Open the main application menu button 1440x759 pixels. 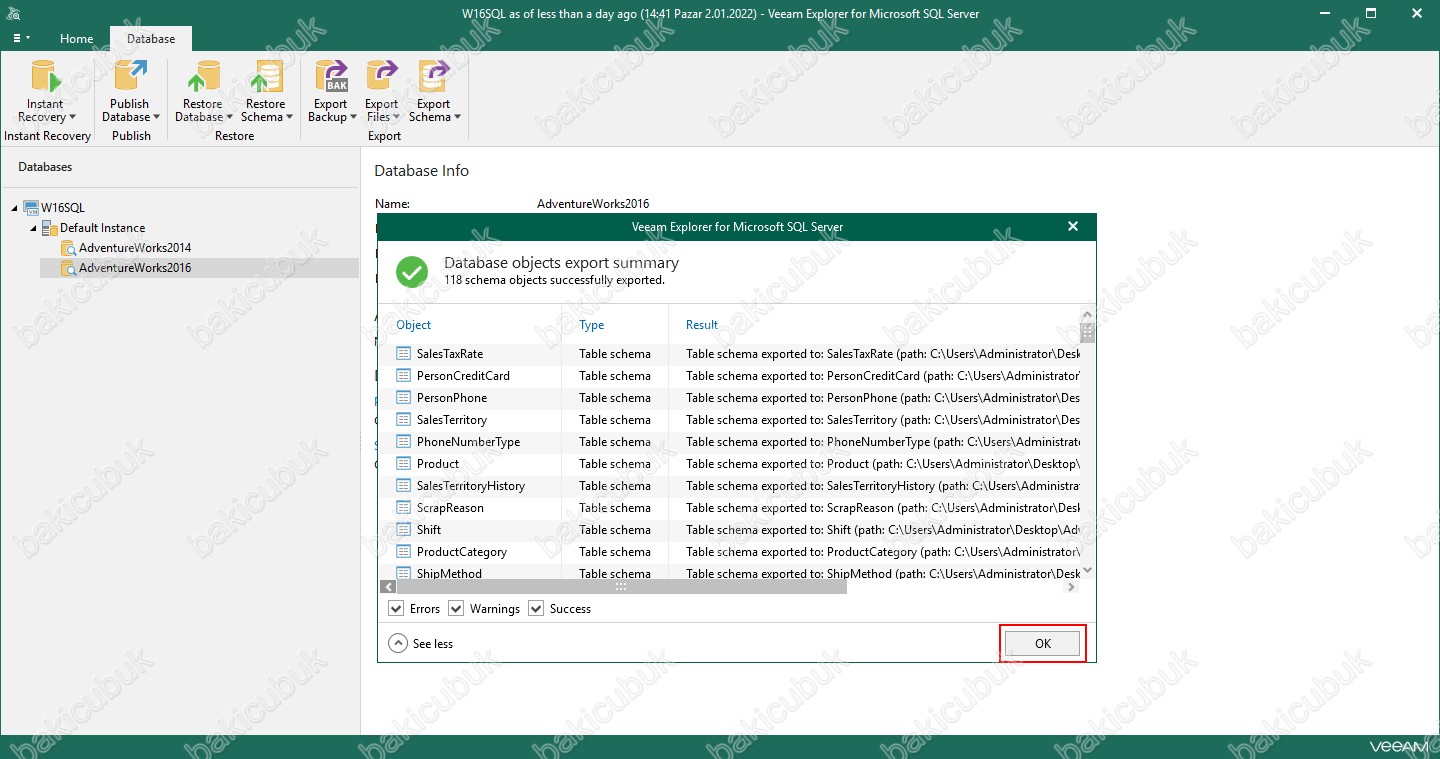point(21,39)
